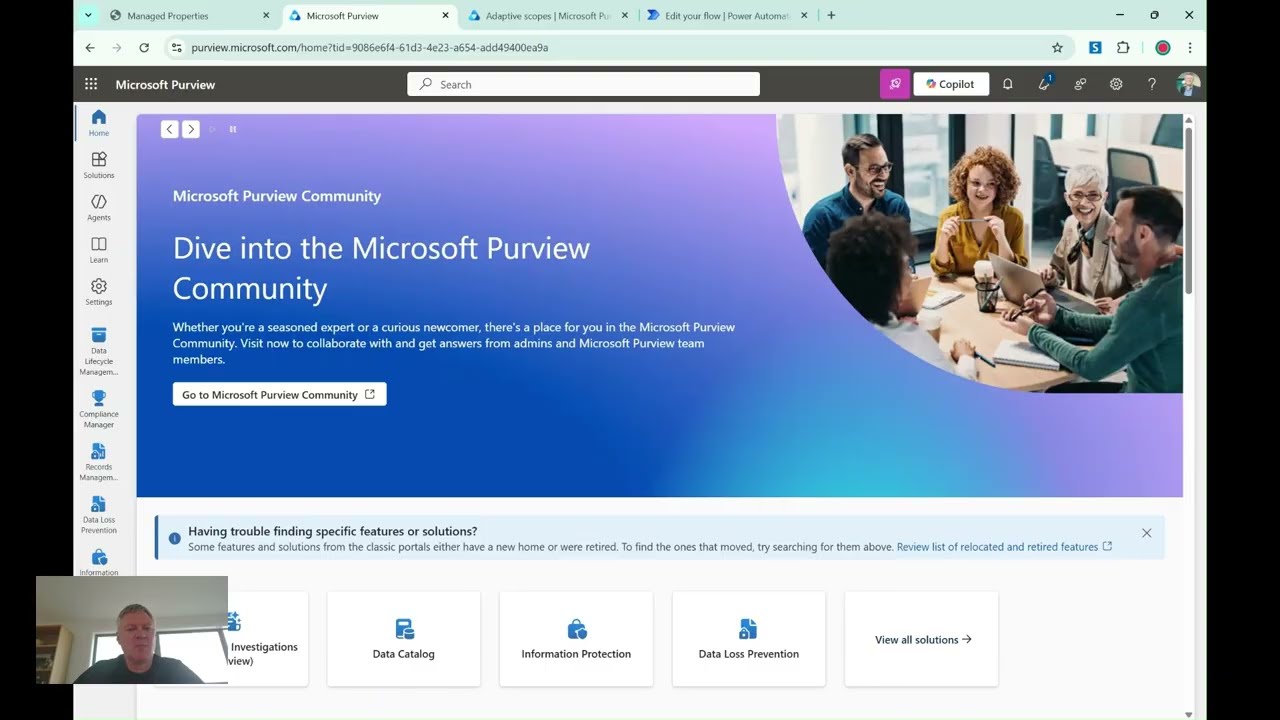Open Data Loss Prevention in sidebar

pyautogui.click(x=99, y=515)
